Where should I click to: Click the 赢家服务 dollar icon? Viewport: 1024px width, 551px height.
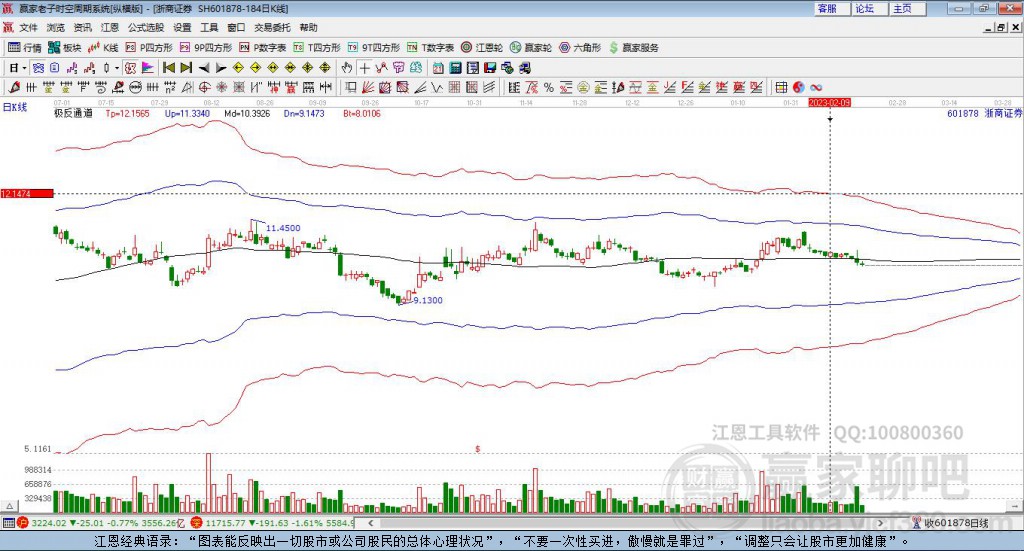(x=613, y=47)
